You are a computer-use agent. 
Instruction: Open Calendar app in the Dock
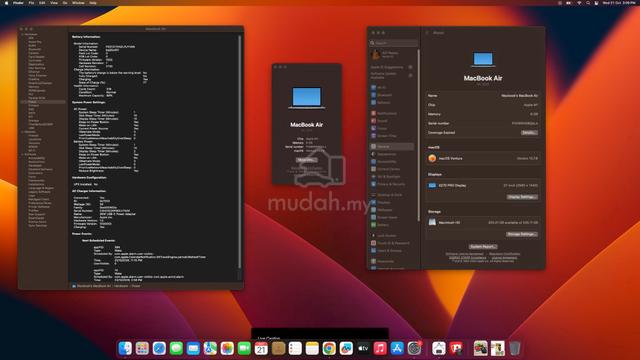tap(261, 349)
